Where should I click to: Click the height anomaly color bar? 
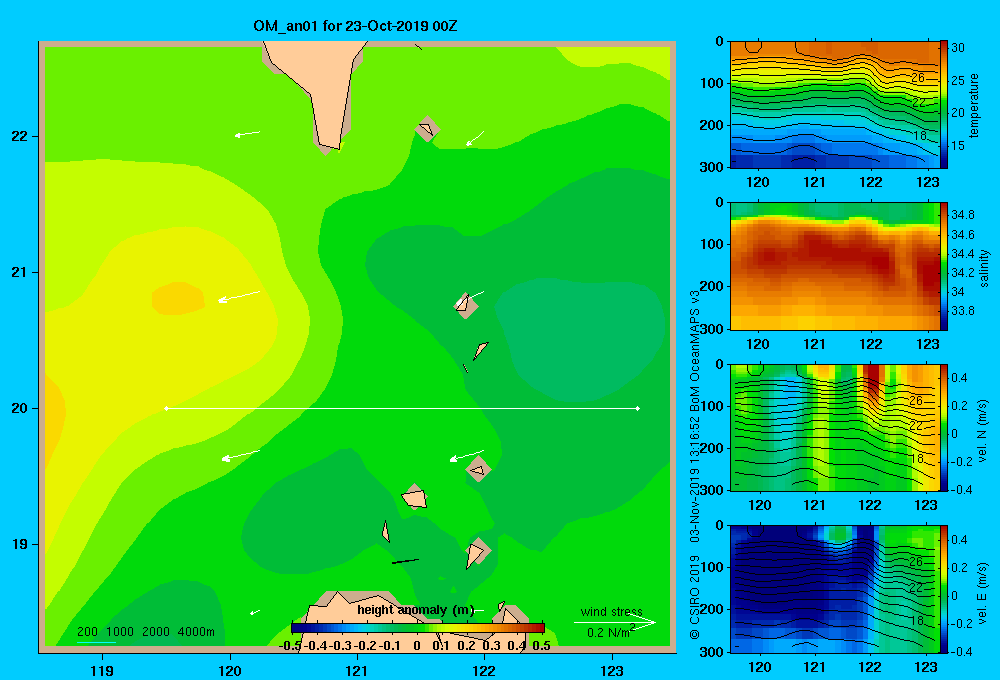[x=418, y=628]
